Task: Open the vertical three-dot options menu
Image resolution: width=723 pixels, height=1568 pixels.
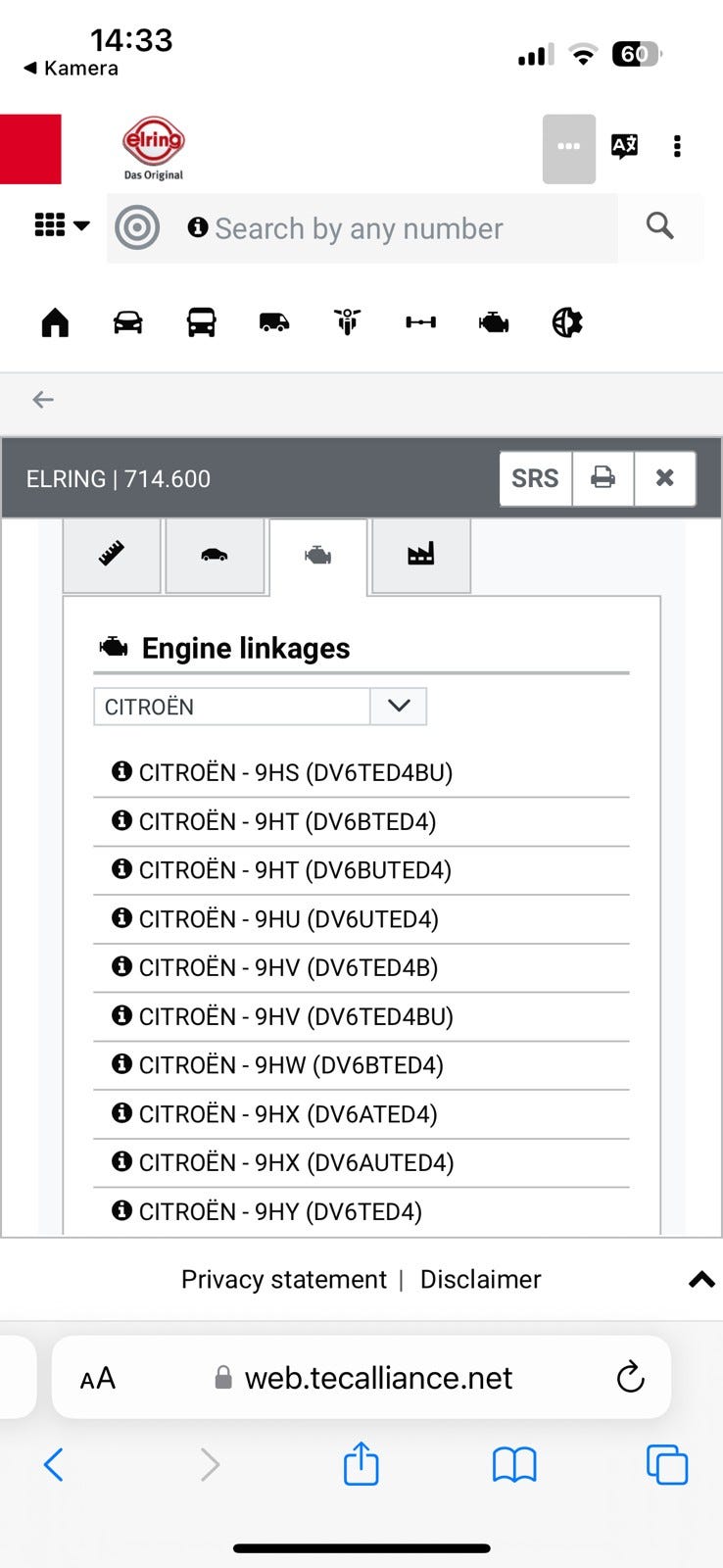Action: coord(677,147)
